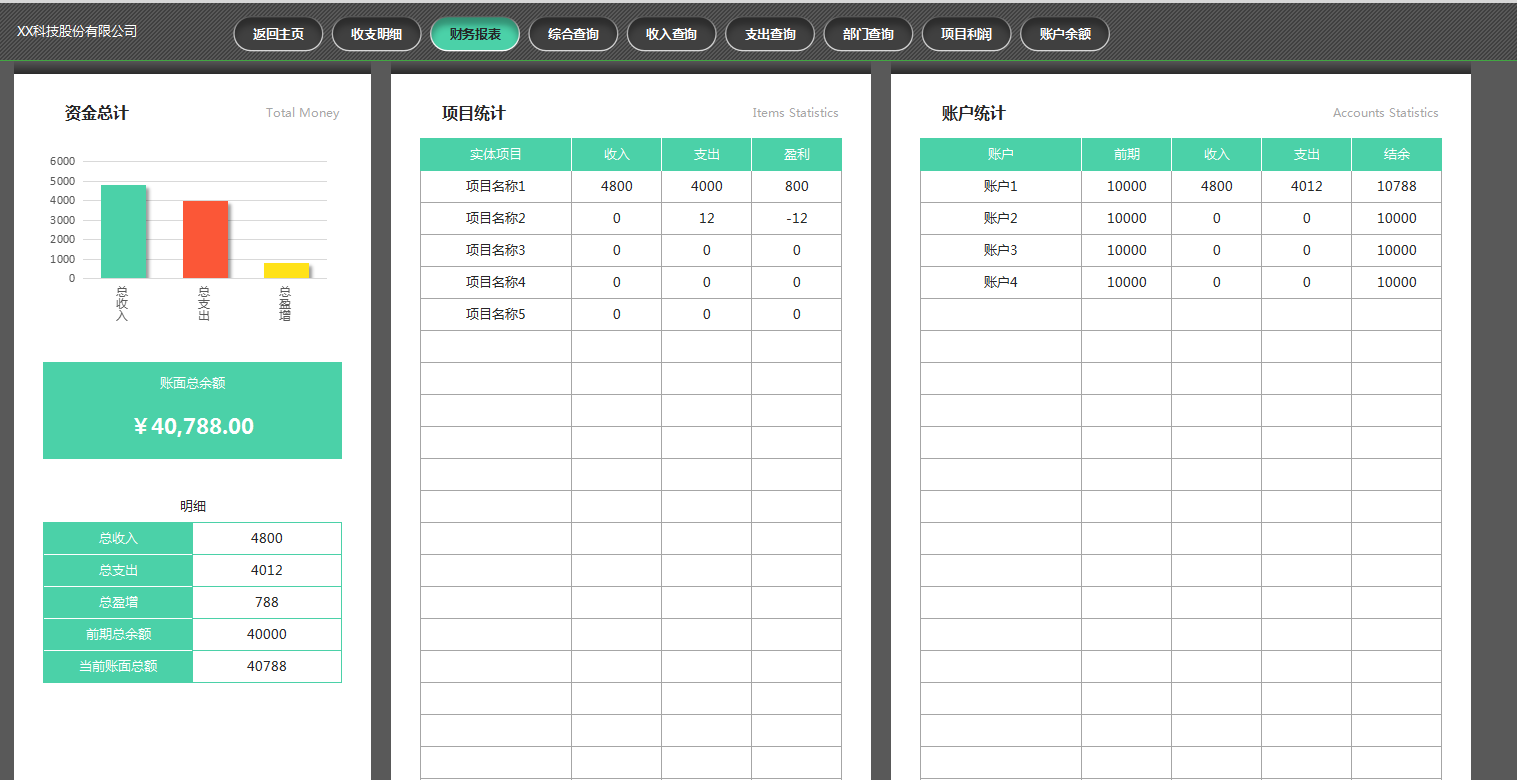Click the green 总收入 bar in the chart
Viewport: 1517px width, 780px height.
[123, 231]
